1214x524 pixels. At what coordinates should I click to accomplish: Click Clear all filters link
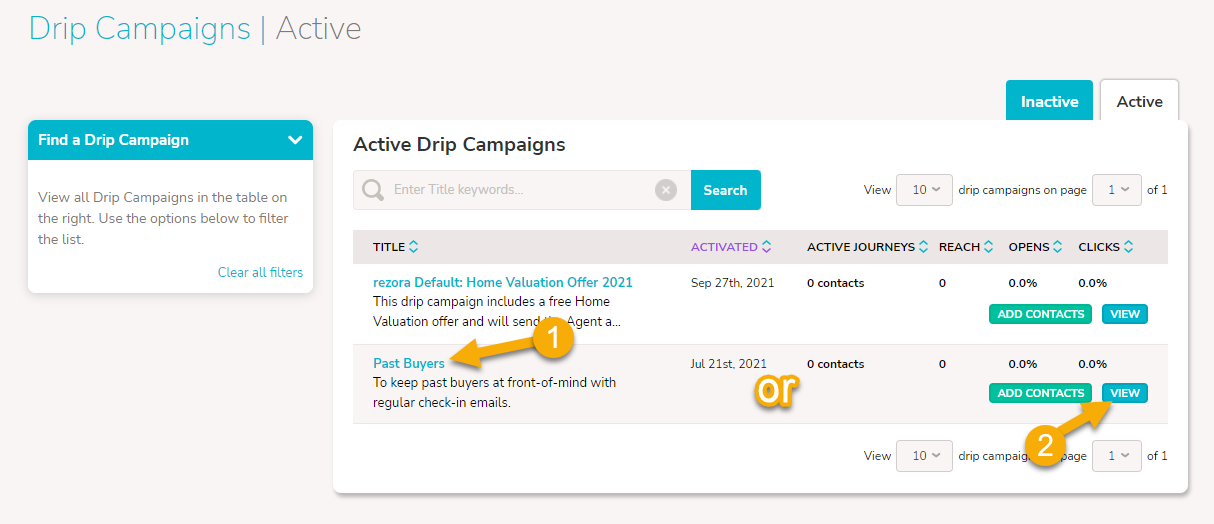260,272
